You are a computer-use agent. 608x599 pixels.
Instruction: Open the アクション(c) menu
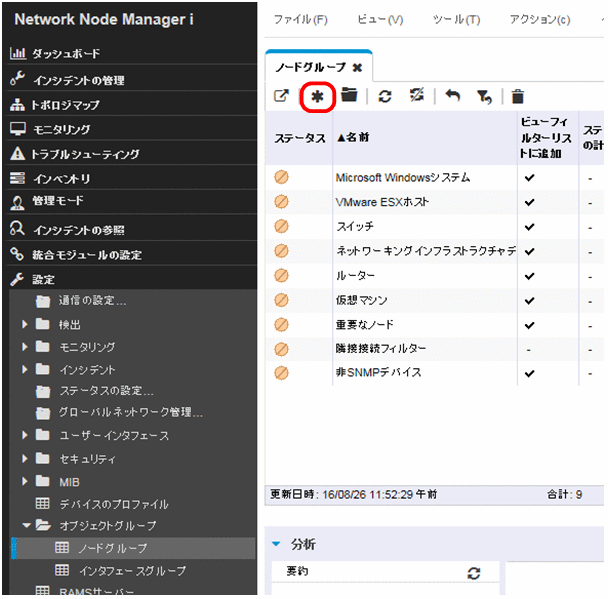pos(540,19)
